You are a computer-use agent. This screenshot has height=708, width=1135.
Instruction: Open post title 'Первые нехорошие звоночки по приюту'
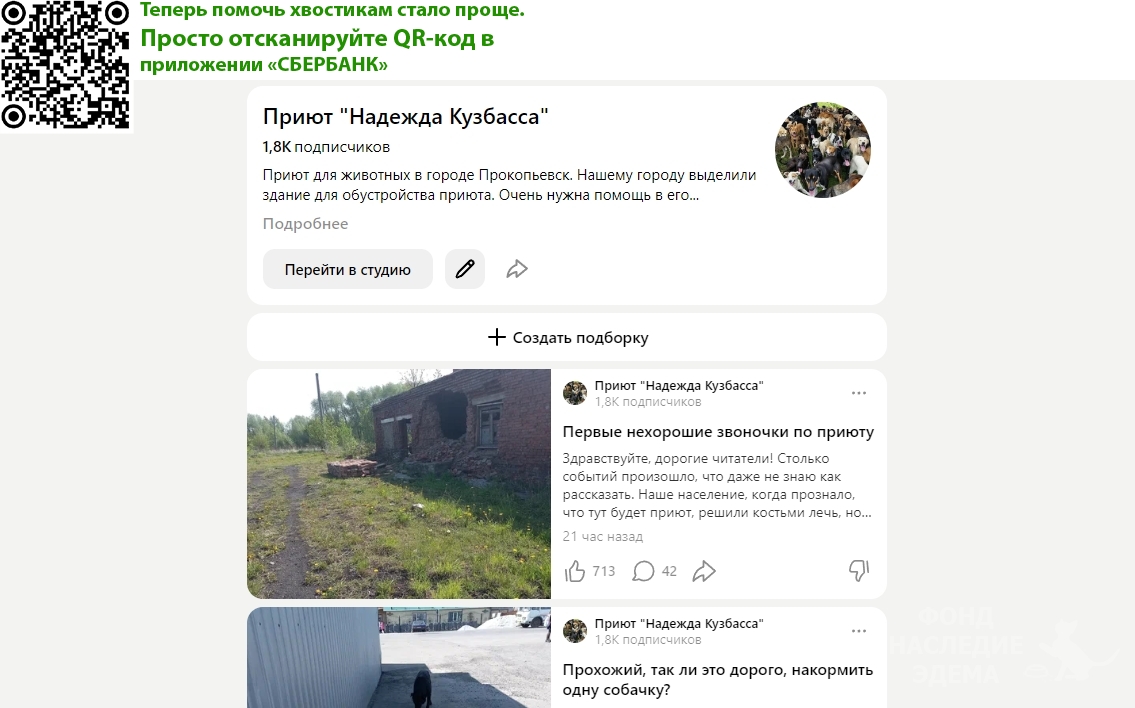pyautogui.click(x=718, y=432)
